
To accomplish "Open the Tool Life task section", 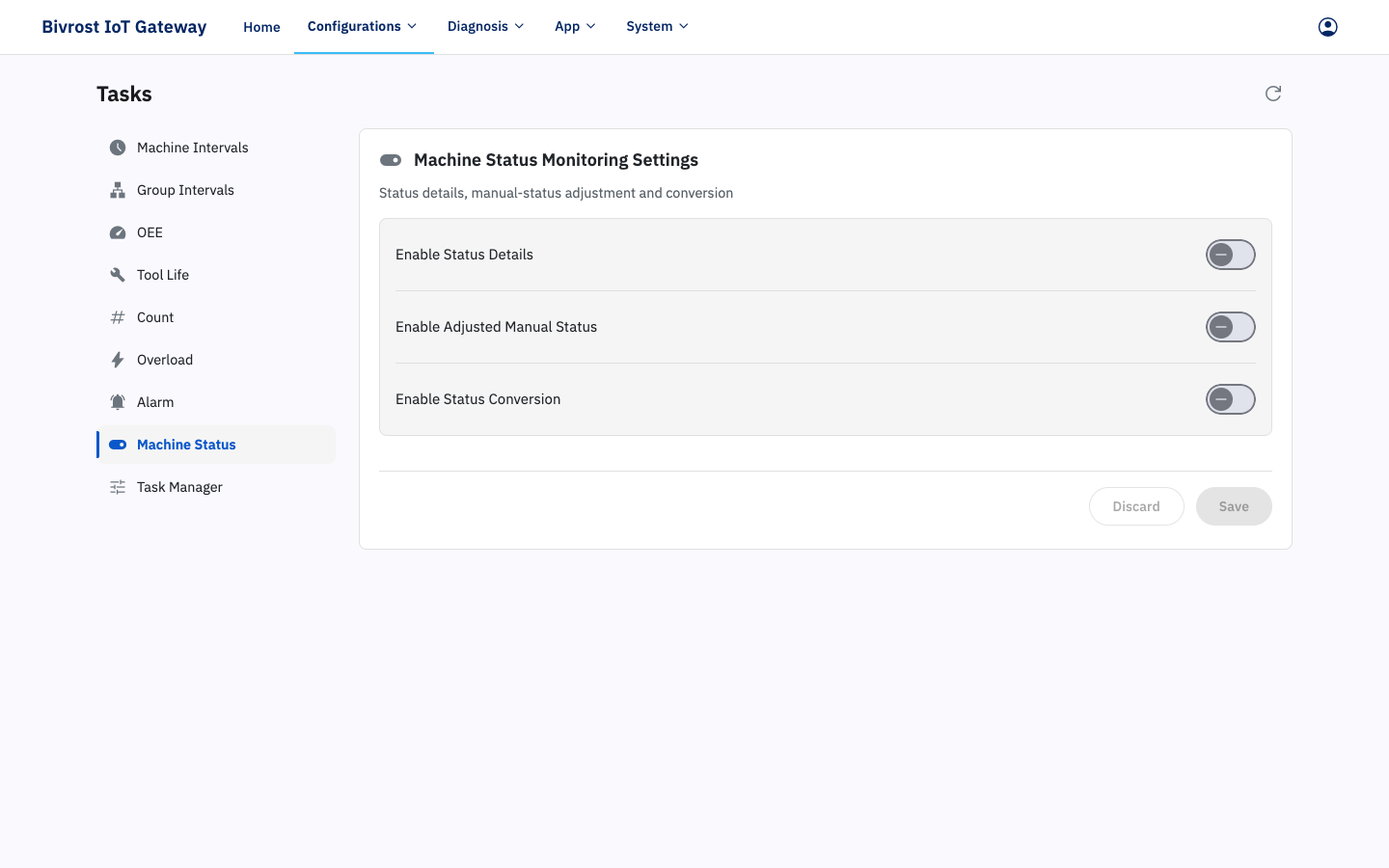I will click(x=216, y=275).
